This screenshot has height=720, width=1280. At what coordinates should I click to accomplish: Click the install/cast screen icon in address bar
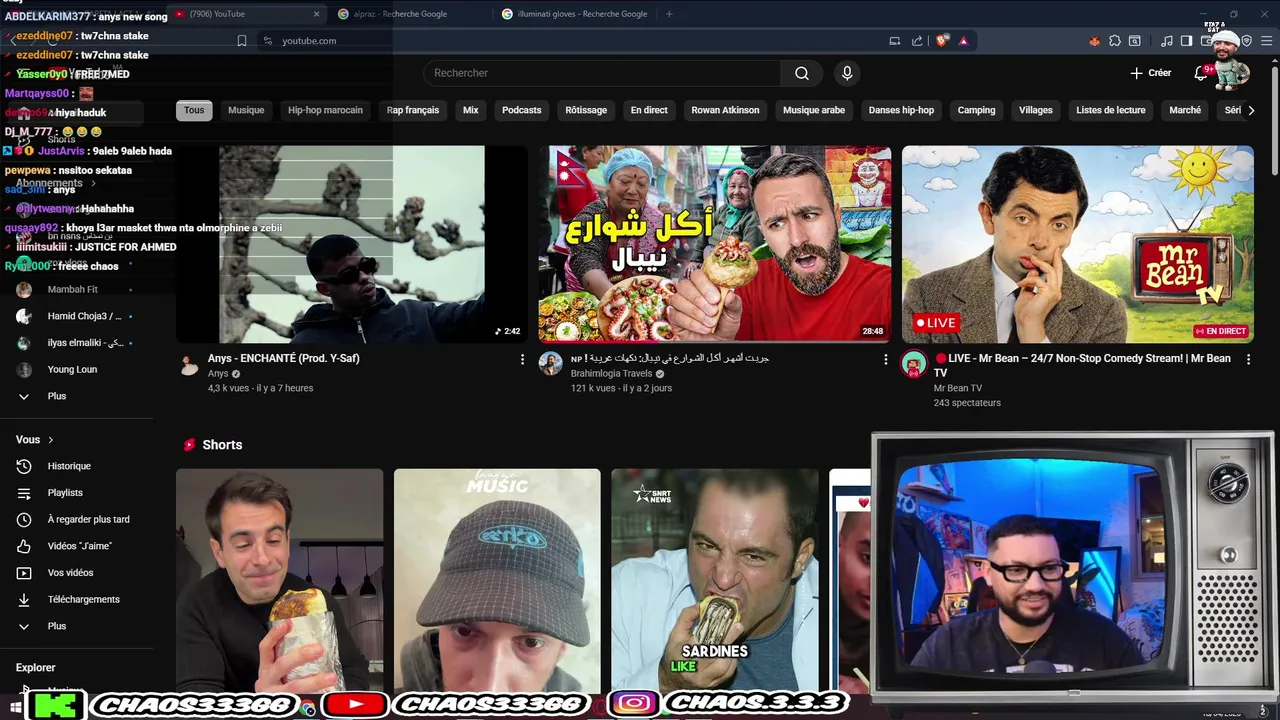[x=895, y=41]
